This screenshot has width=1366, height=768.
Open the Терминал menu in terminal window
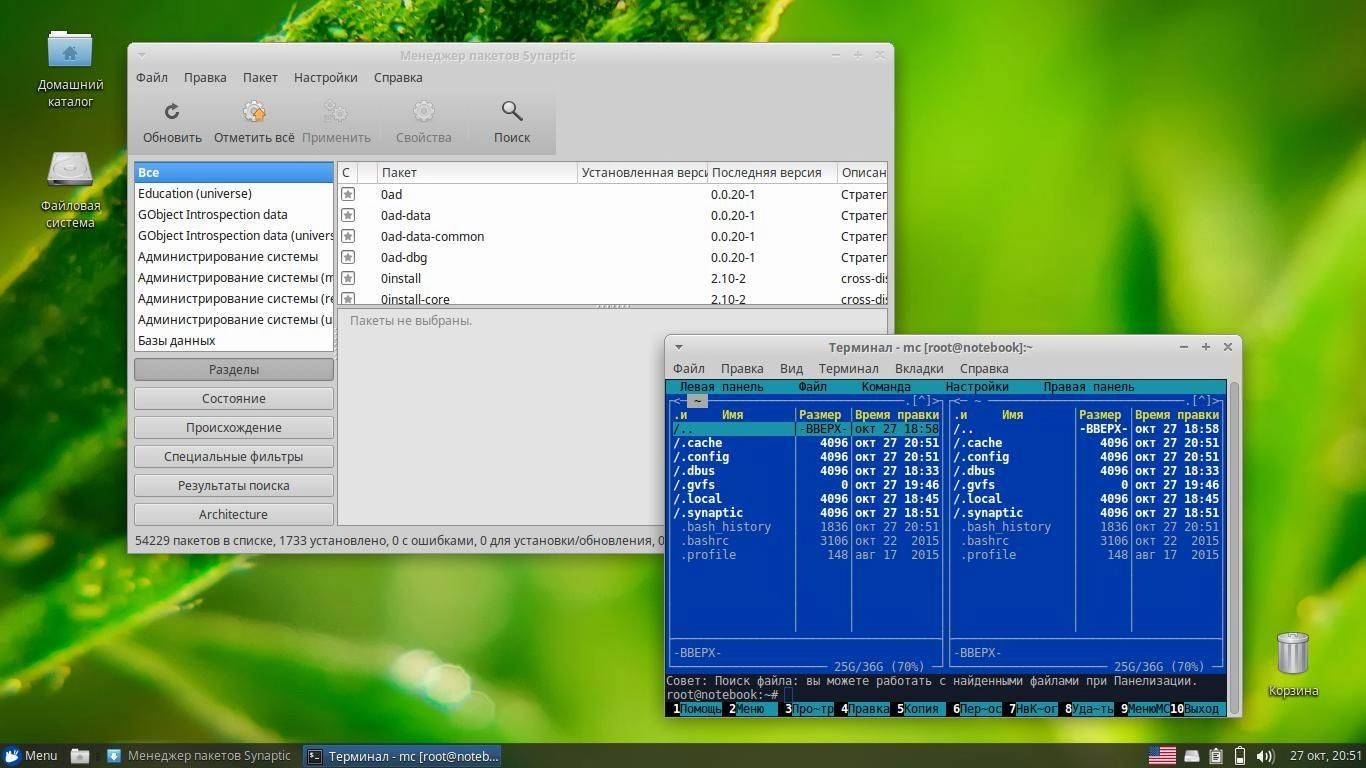point(848,368)
